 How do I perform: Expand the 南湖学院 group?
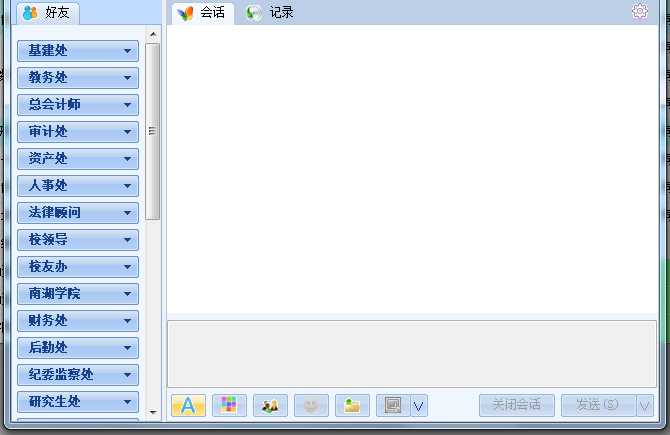pos(78,294)
